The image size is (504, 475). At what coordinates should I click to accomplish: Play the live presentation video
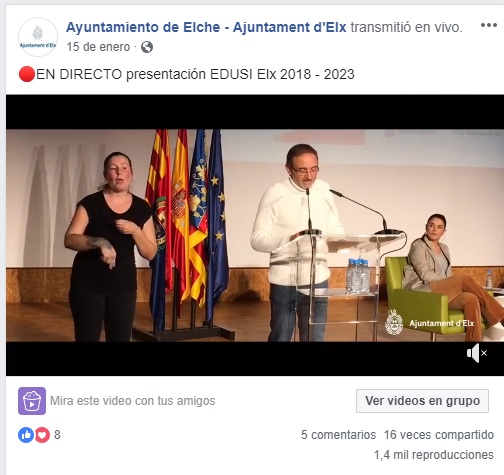click(255, 235)
